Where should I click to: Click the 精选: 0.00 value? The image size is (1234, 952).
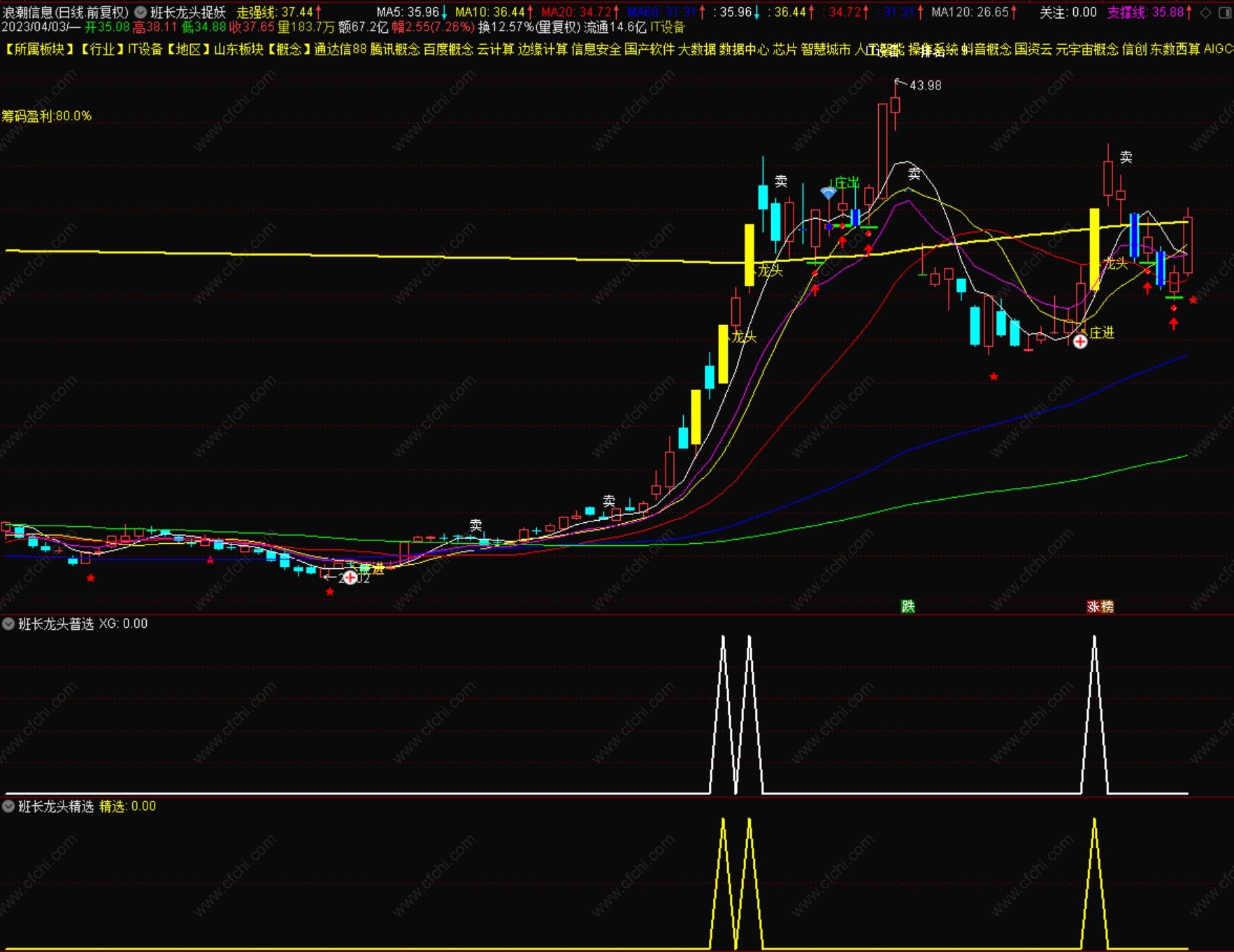click(x=127, y=806)
